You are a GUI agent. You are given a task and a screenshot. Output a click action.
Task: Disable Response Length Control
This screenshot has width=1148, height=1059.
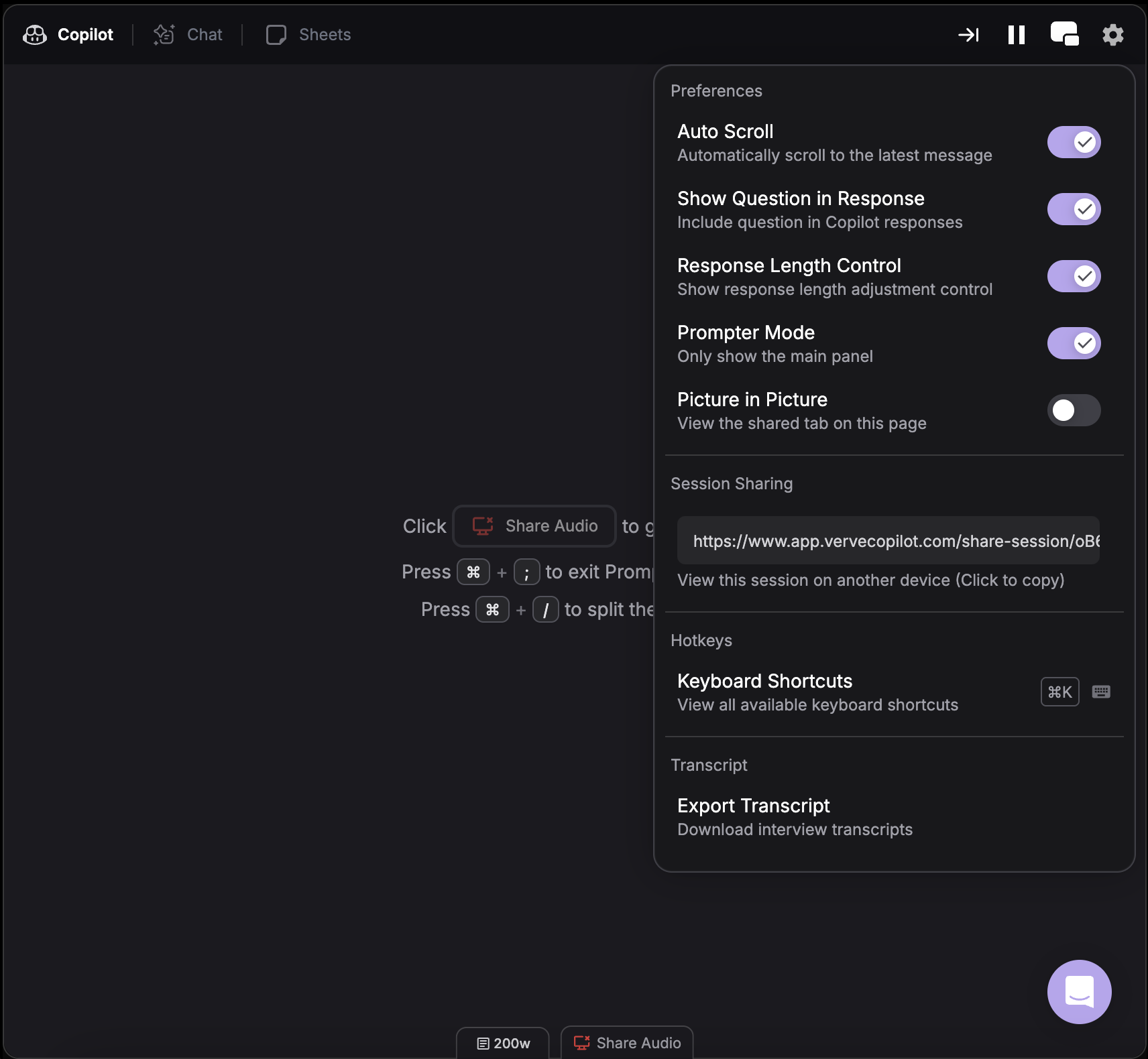[1073, 276]
